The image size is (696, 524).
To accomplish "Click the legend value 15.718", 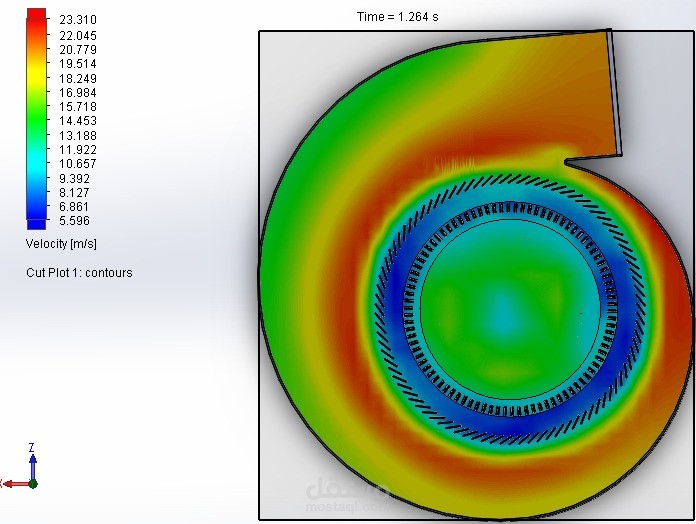I will [x=78, y=107].
